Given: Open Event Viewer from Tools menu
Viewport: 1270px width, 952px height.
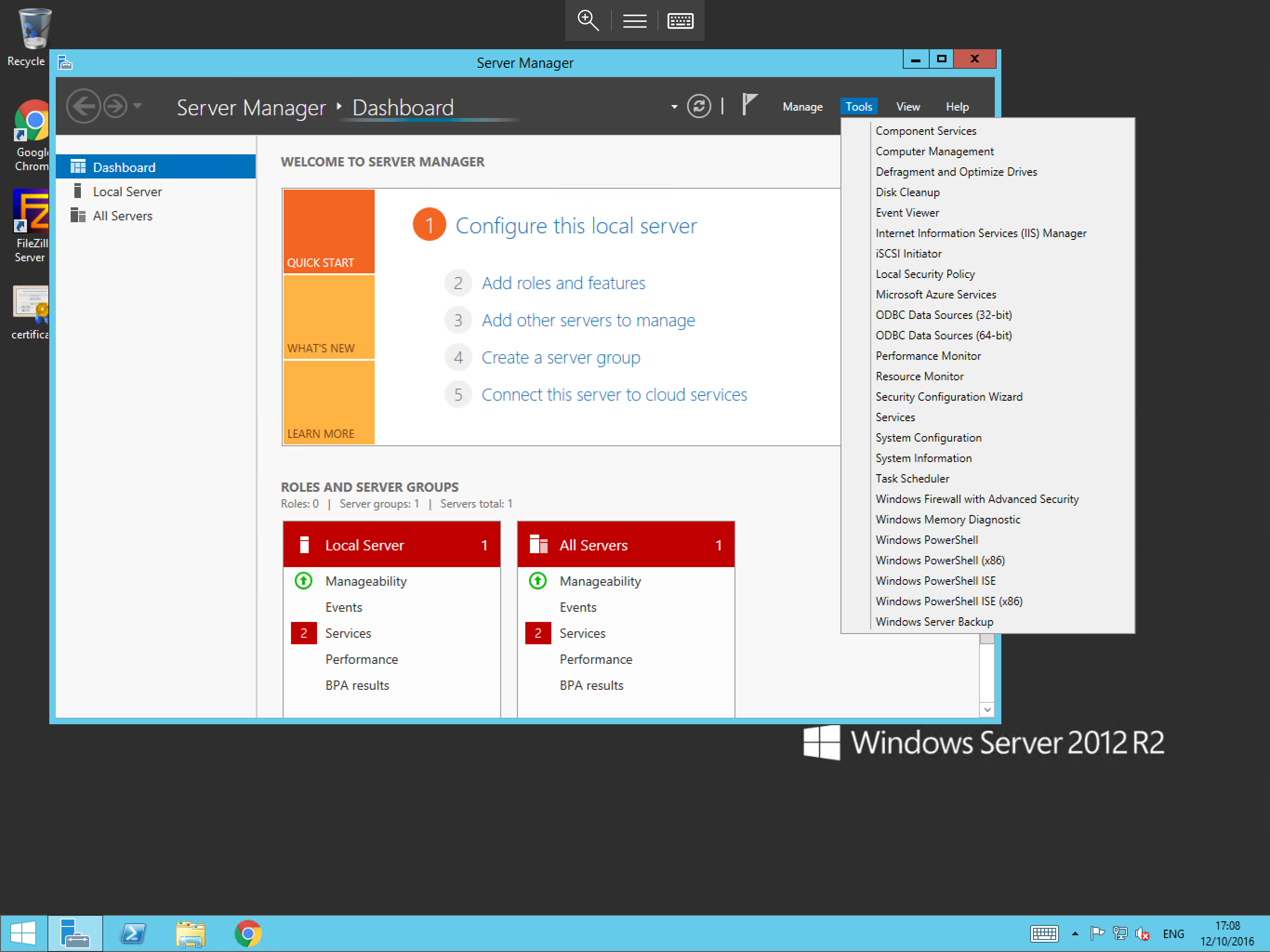Looking at the screenshot, I should pyautogui.click(x=987, y=213).
